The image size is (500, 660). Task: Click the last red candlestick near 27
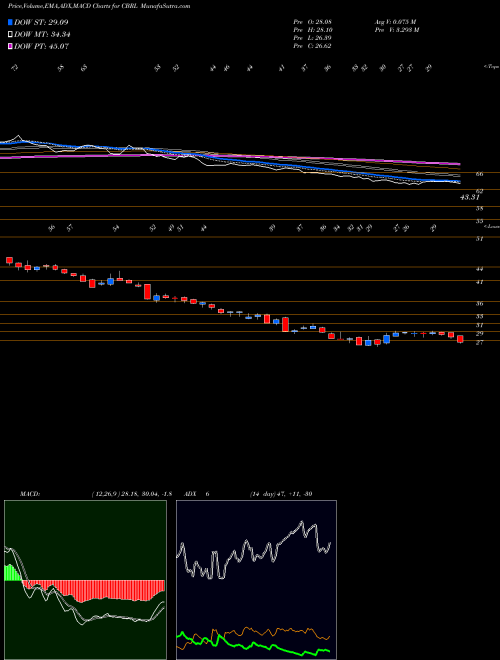pos(460,339)
